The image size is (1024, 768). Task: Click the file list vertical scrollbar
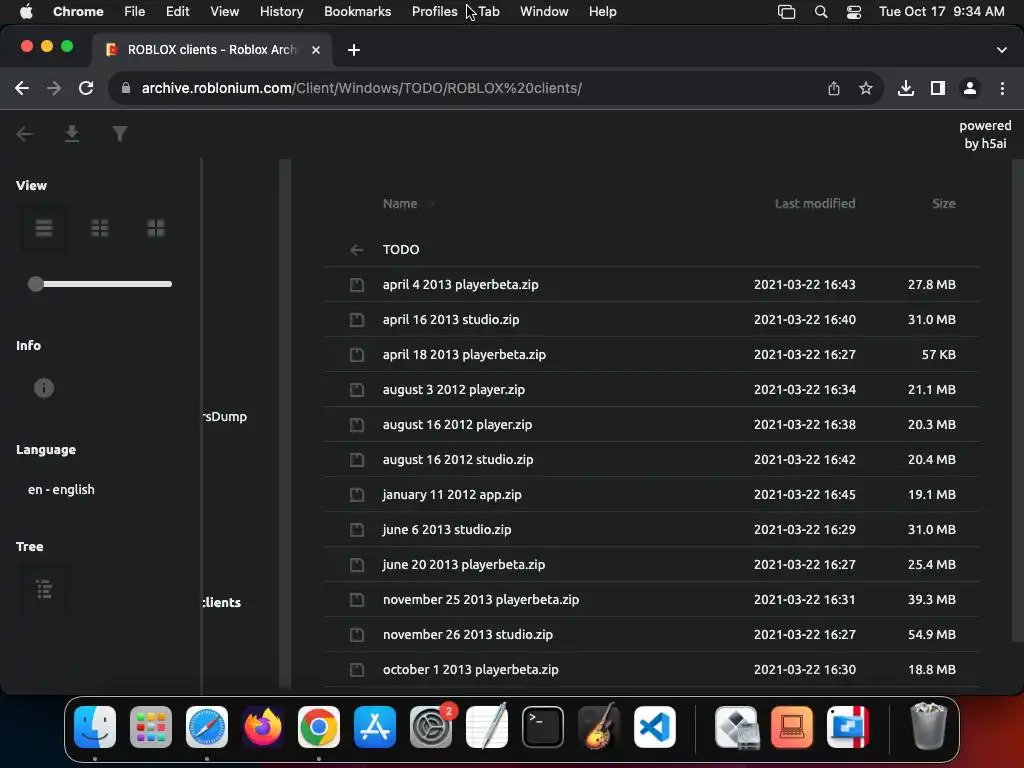click(1016, 400)
